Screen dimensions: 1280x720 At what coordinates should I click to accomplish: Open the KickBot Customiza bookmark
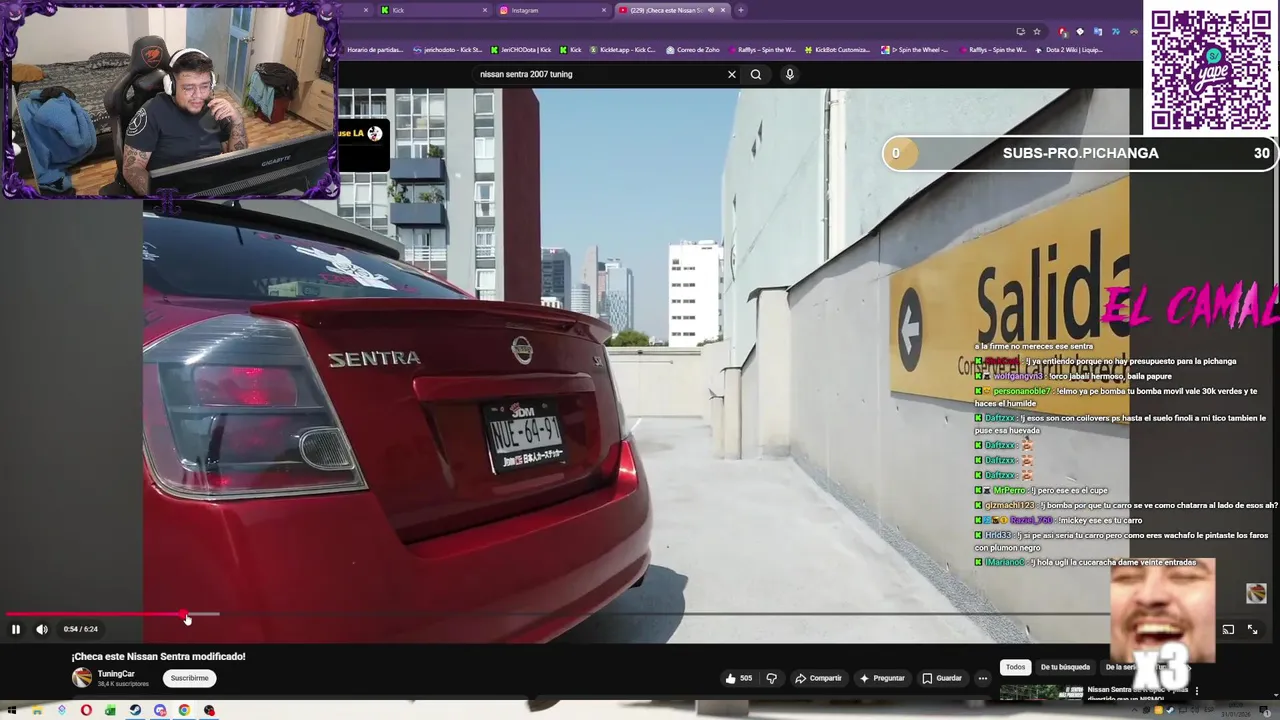[837, 50]
